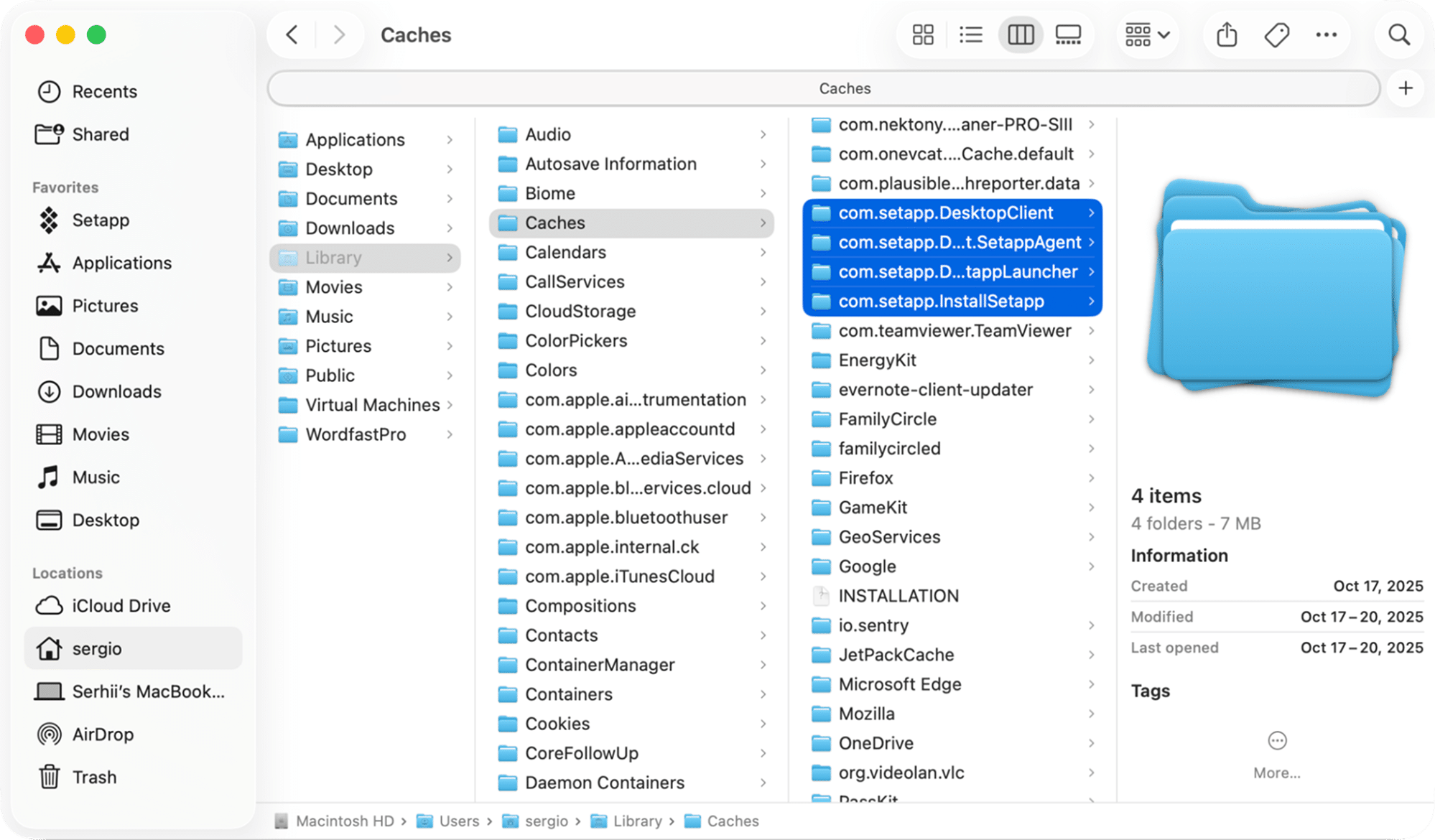Select the Daemon Containers folder
The width and height of the screenshot is (1435, 840).
pyautogui.click(x=631, y=782)
